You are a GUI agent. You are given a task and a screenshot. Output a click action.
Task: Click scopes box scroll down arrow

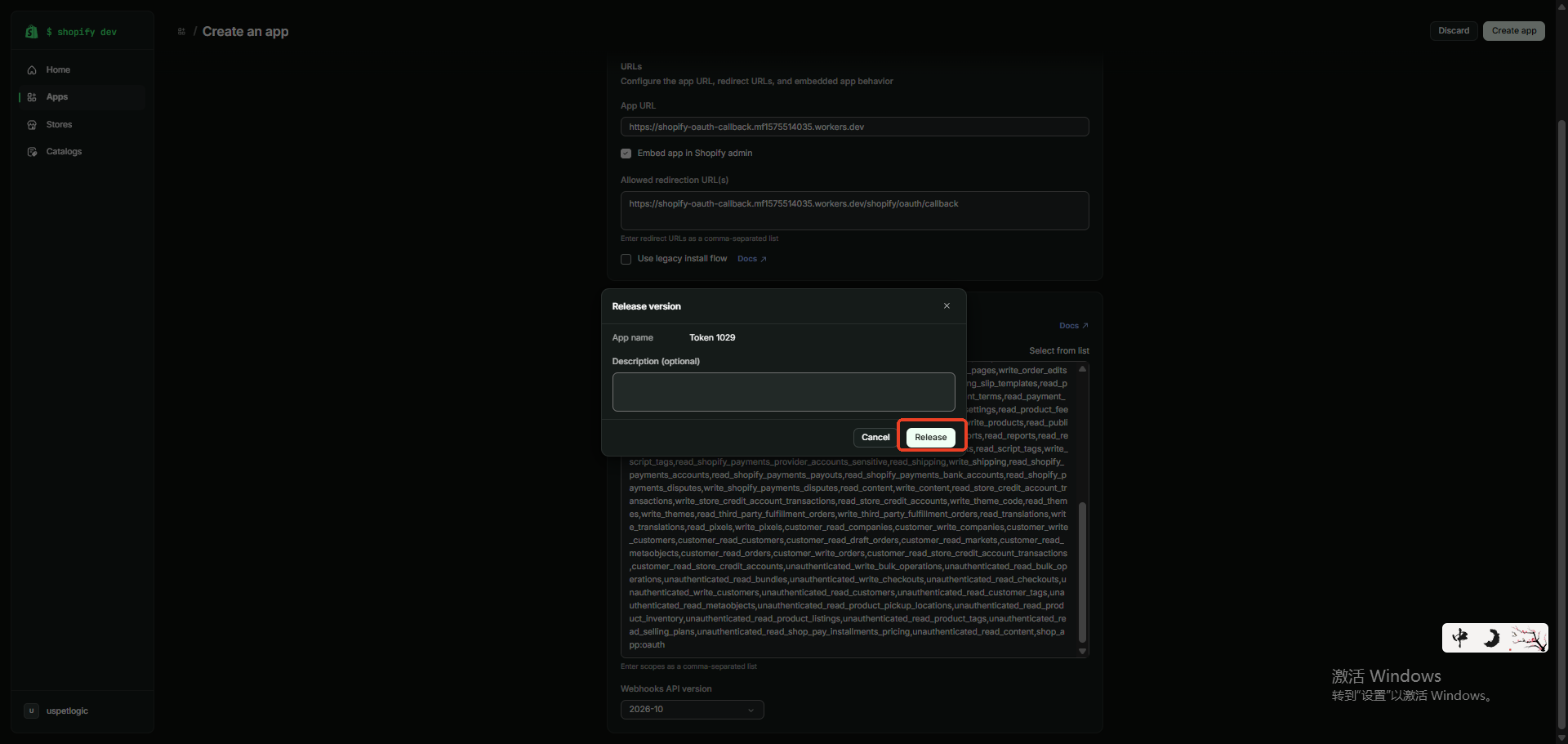(x=1083, y=652)
